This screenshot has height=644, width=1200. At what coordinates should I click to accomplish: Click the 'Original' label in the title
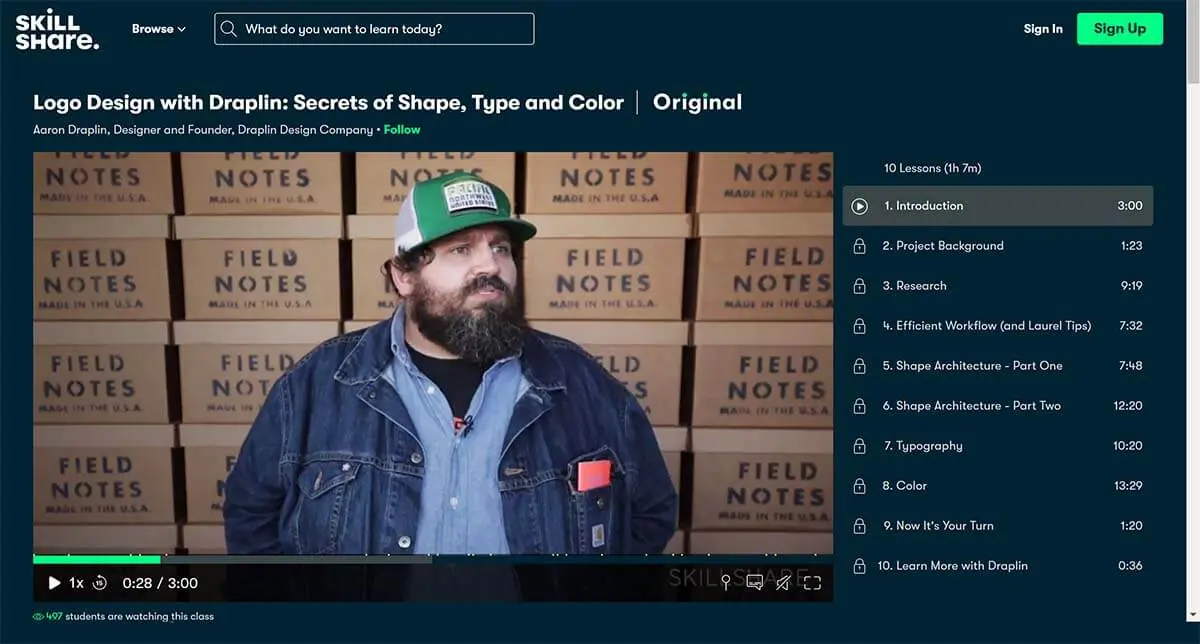(x=697, y=102)
